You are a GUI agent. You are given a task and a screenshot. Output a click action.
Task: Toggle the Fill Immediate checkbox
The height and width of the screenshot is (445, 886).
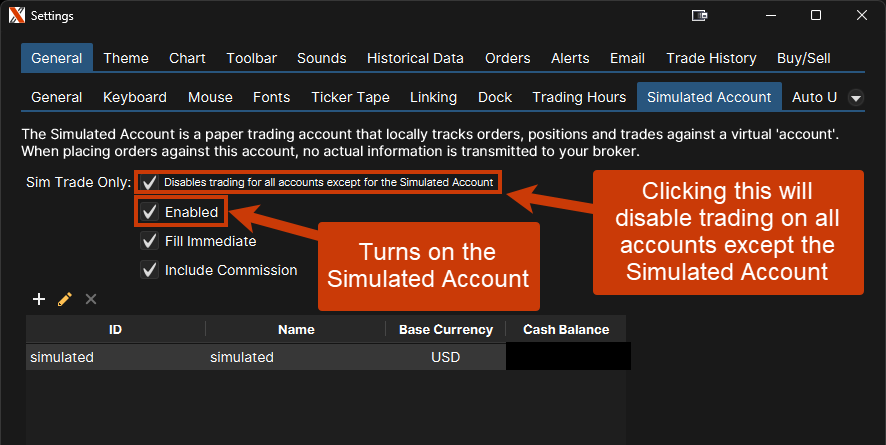click(149, 241)
